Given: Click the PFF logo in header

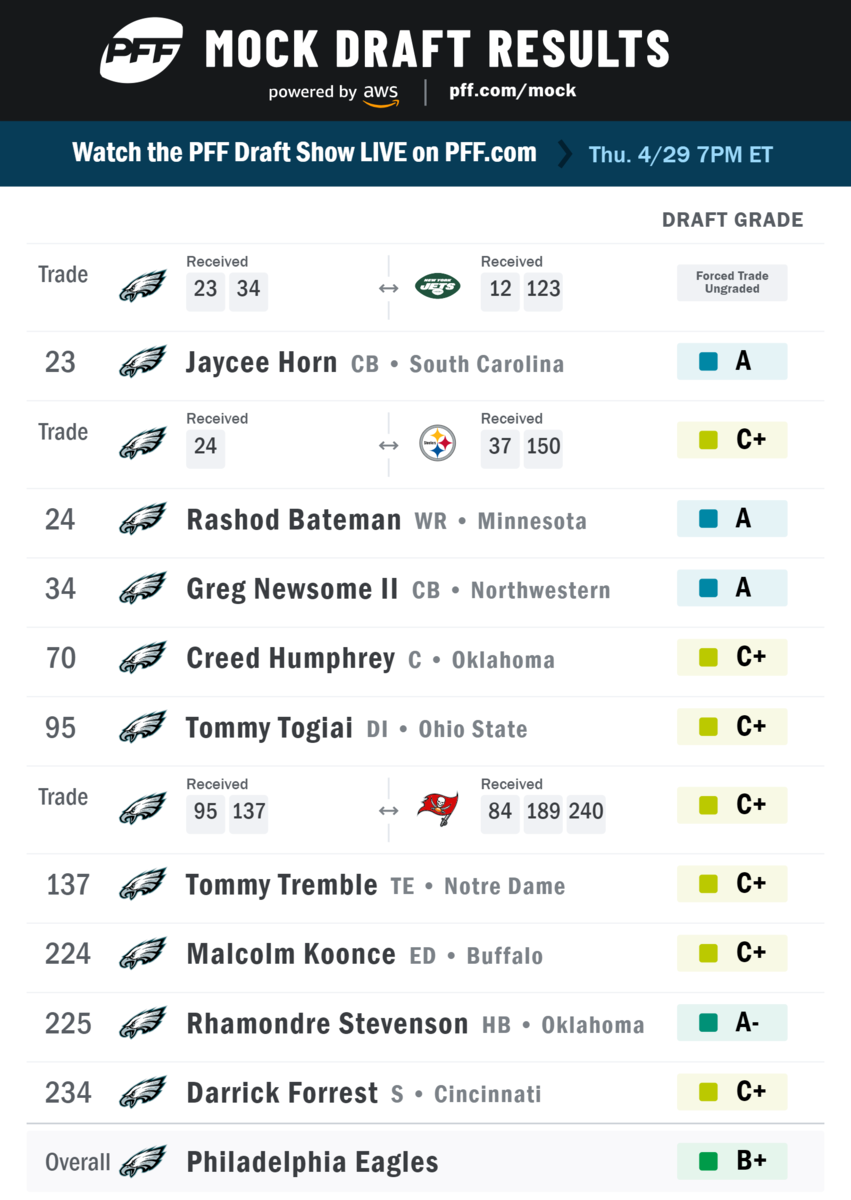Looking at the screenshot, I should [142, 49].
